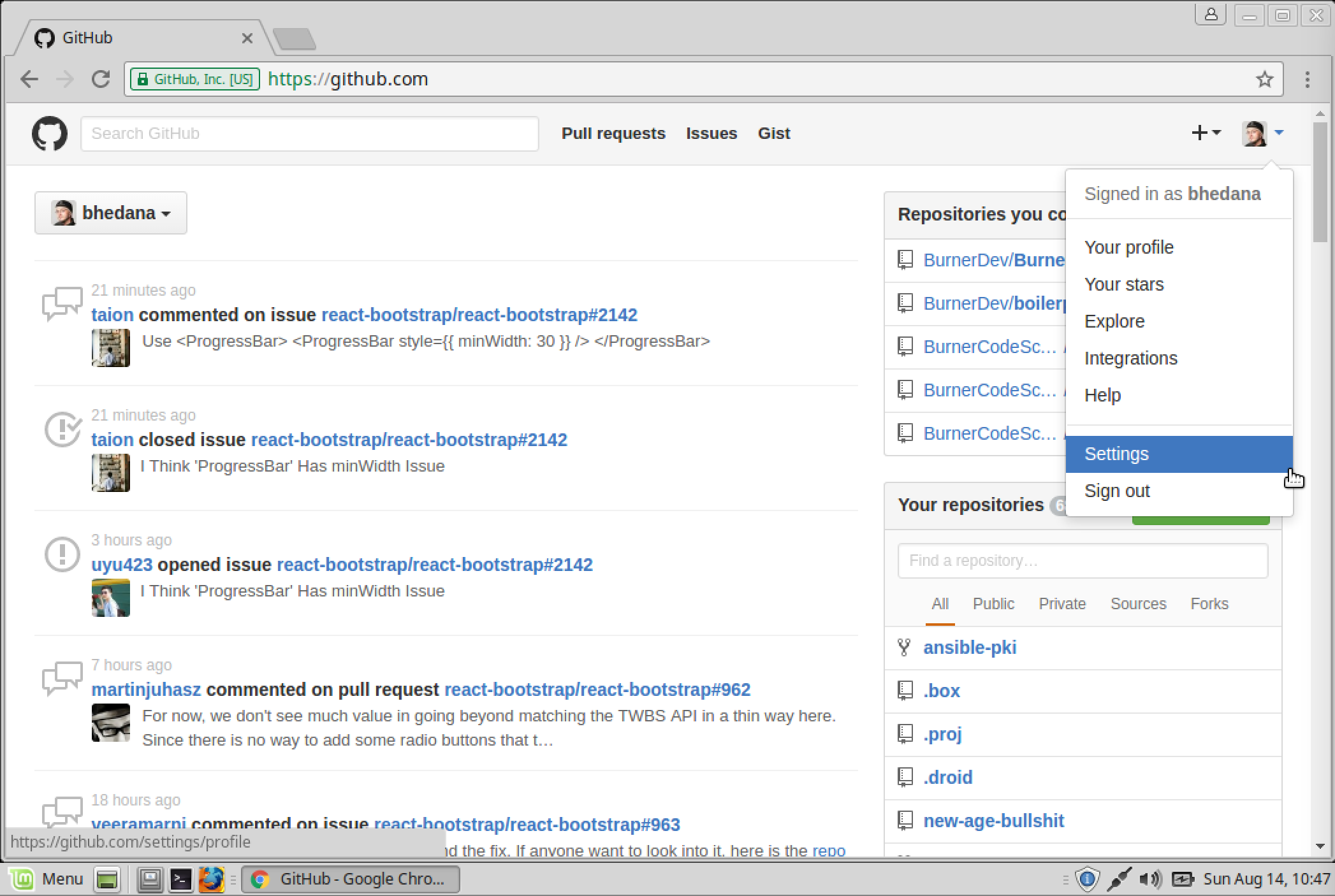Click uyu423's avatar thumbnail

click(x=111, y=598)
